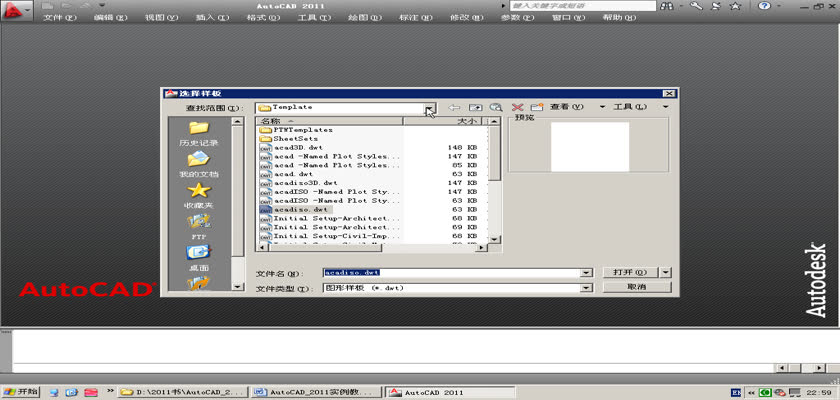Expand the 文件名 filename dropdown arrow

586,272
